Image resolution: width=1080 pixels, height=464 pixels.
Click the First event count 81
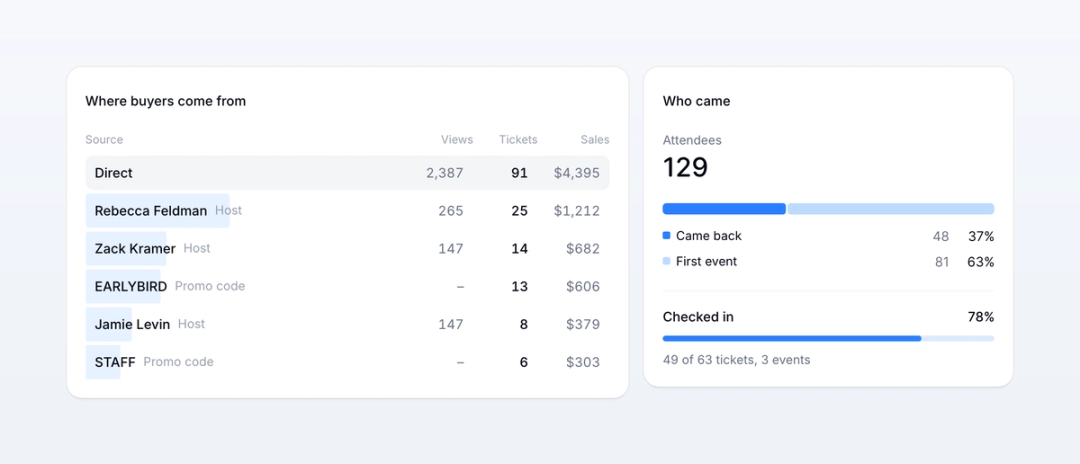941,262
